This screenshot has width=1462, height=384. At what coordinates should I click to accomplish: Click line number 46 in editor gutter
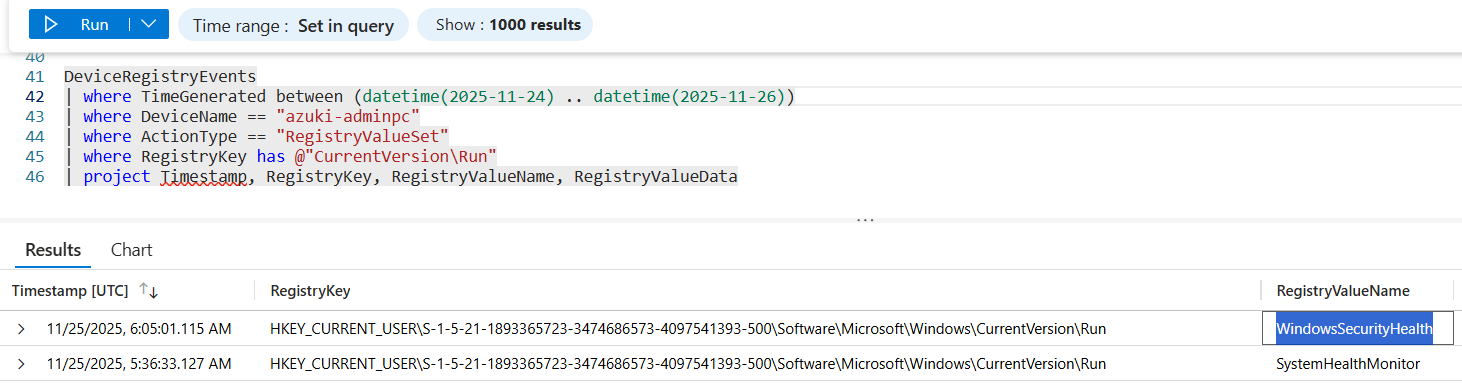click(35, 177)
